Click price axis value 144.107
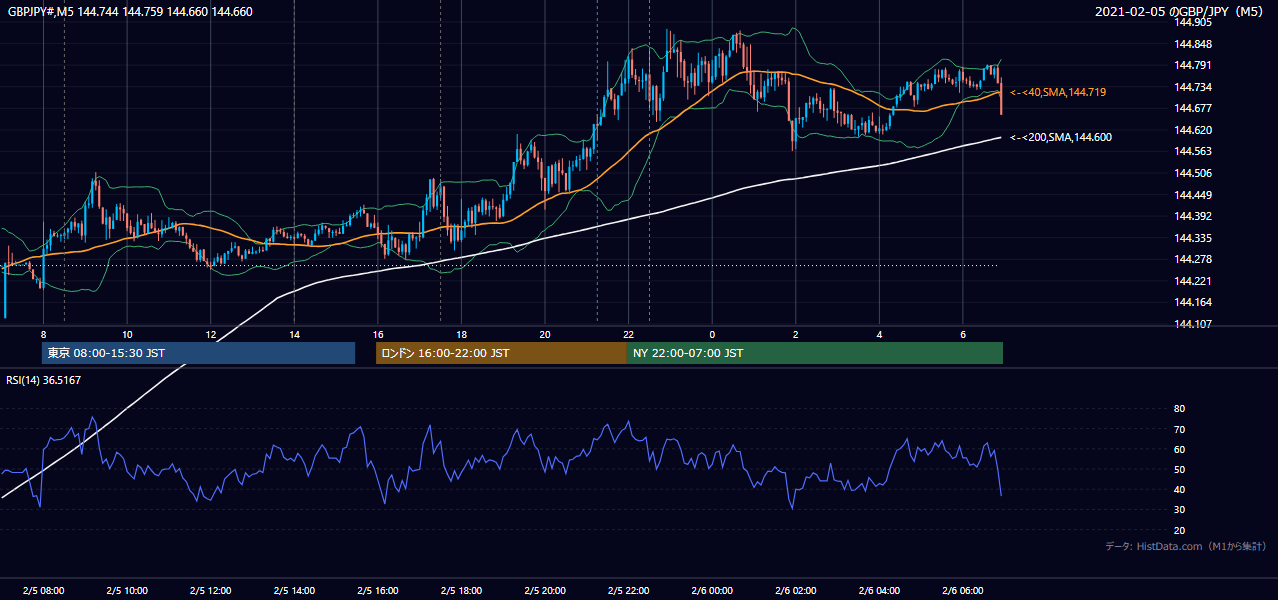Image resolution: width=1278 pixels, height=600 pixels. [x=1193, y=324]
